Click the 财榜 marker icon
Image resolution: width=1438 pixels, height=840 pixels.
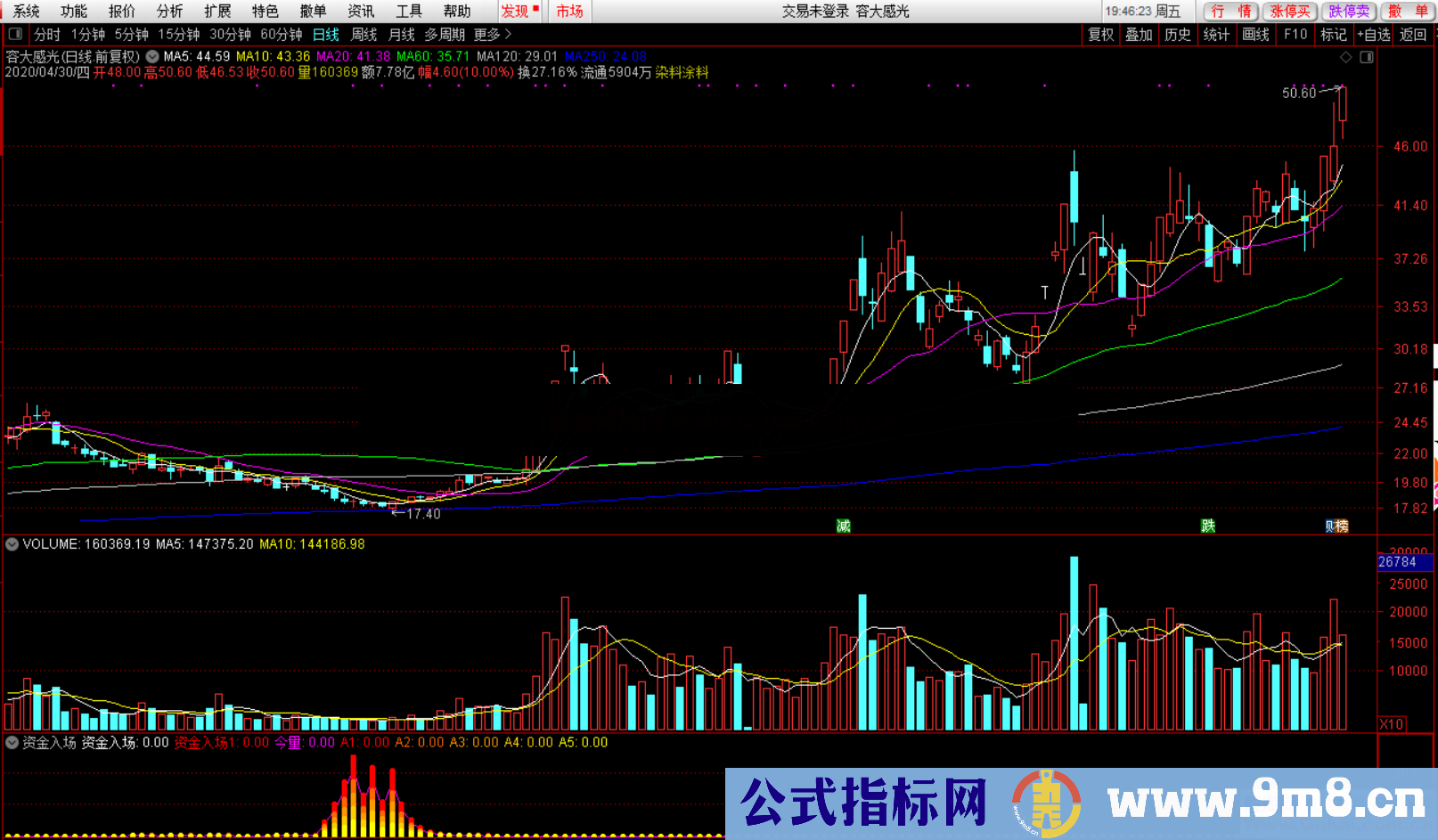tap(1336, 526)
